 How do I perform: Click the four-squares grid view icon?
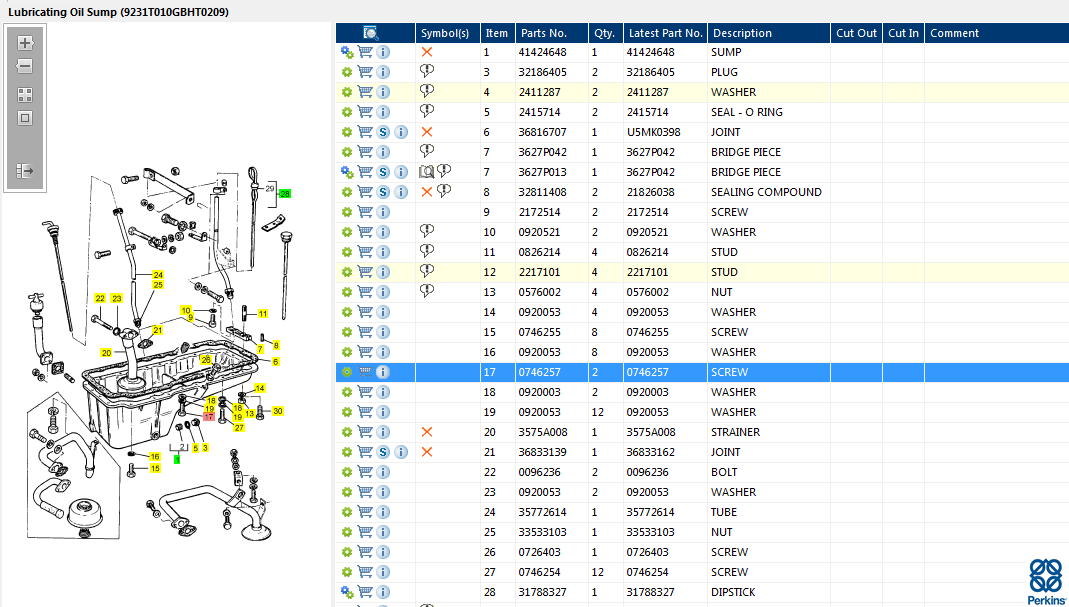25,95
